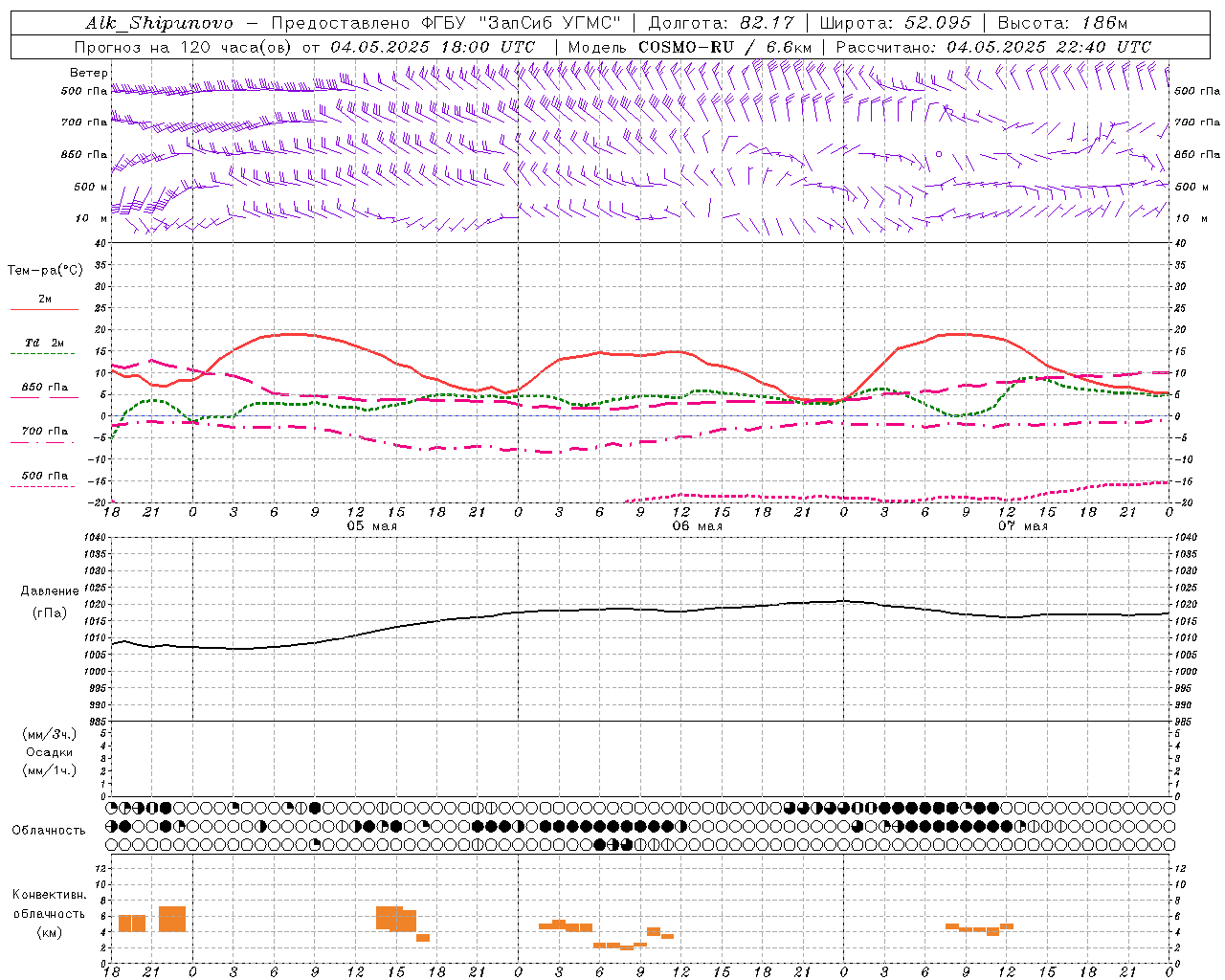Click the 'Ветер' wind panel label
1225x980 pixels.
pyautogui.click(x=88, y=73)
